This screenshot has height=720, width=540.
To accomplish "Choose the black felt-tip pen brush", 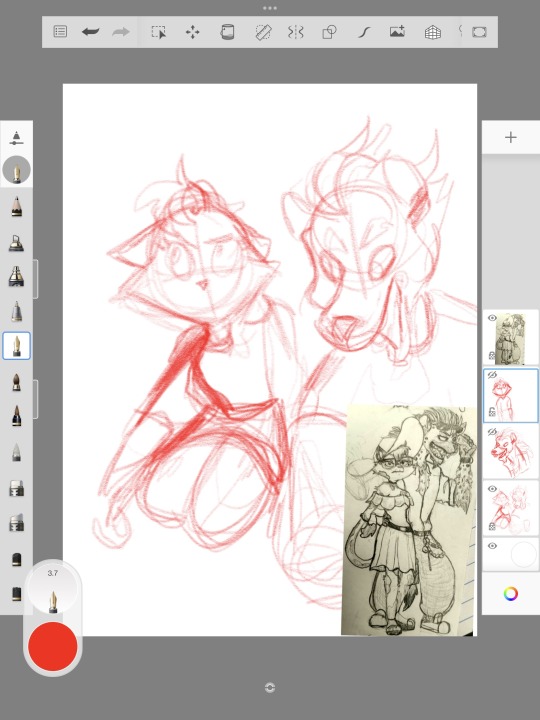I will [x=17, y=416].
